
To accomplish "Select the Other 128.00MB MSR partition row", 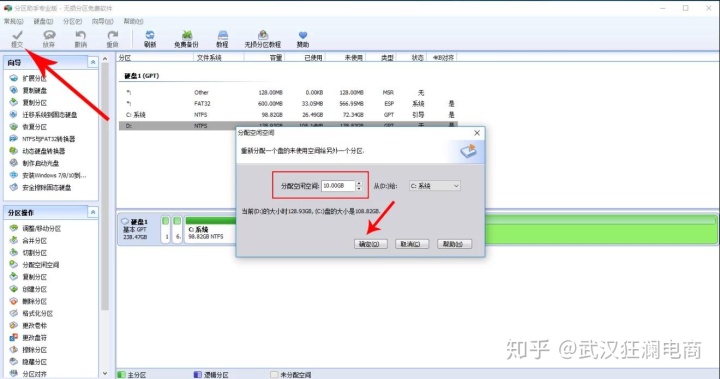I will point(288,92).
